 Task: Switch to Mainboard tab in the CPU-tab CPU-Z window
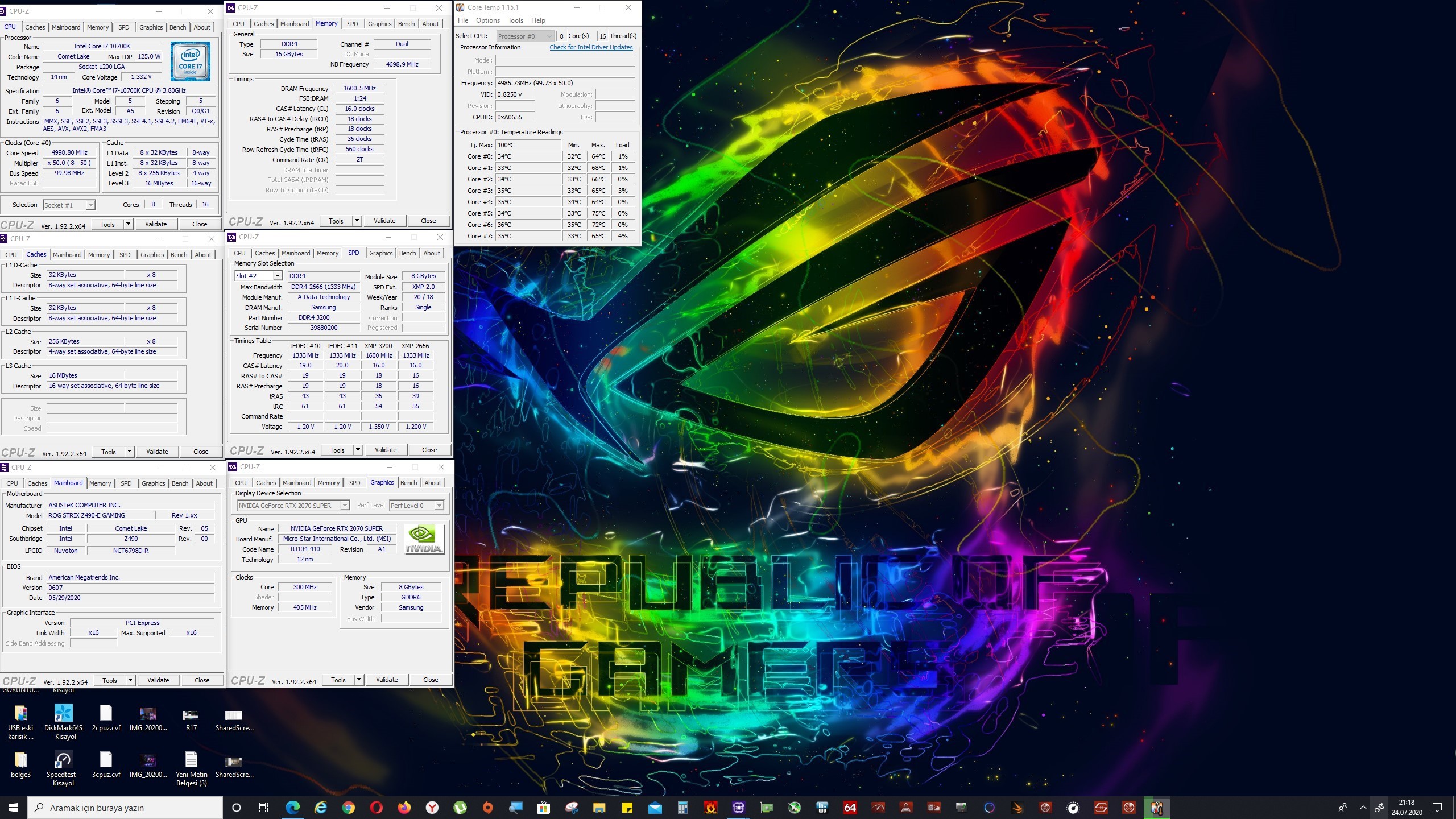(66, 27)
